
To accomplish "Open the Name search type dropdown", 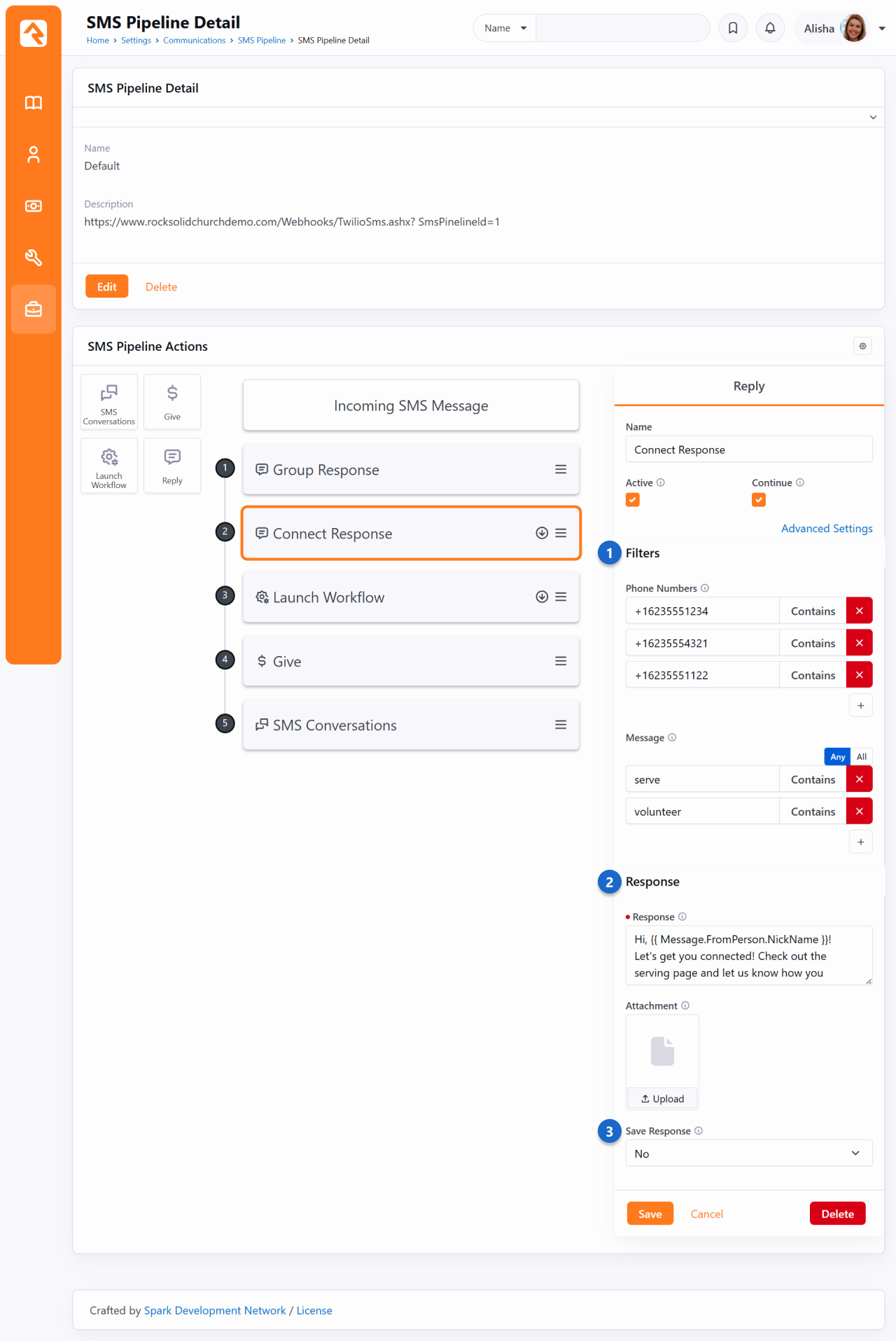I will [x=505, y=28].
